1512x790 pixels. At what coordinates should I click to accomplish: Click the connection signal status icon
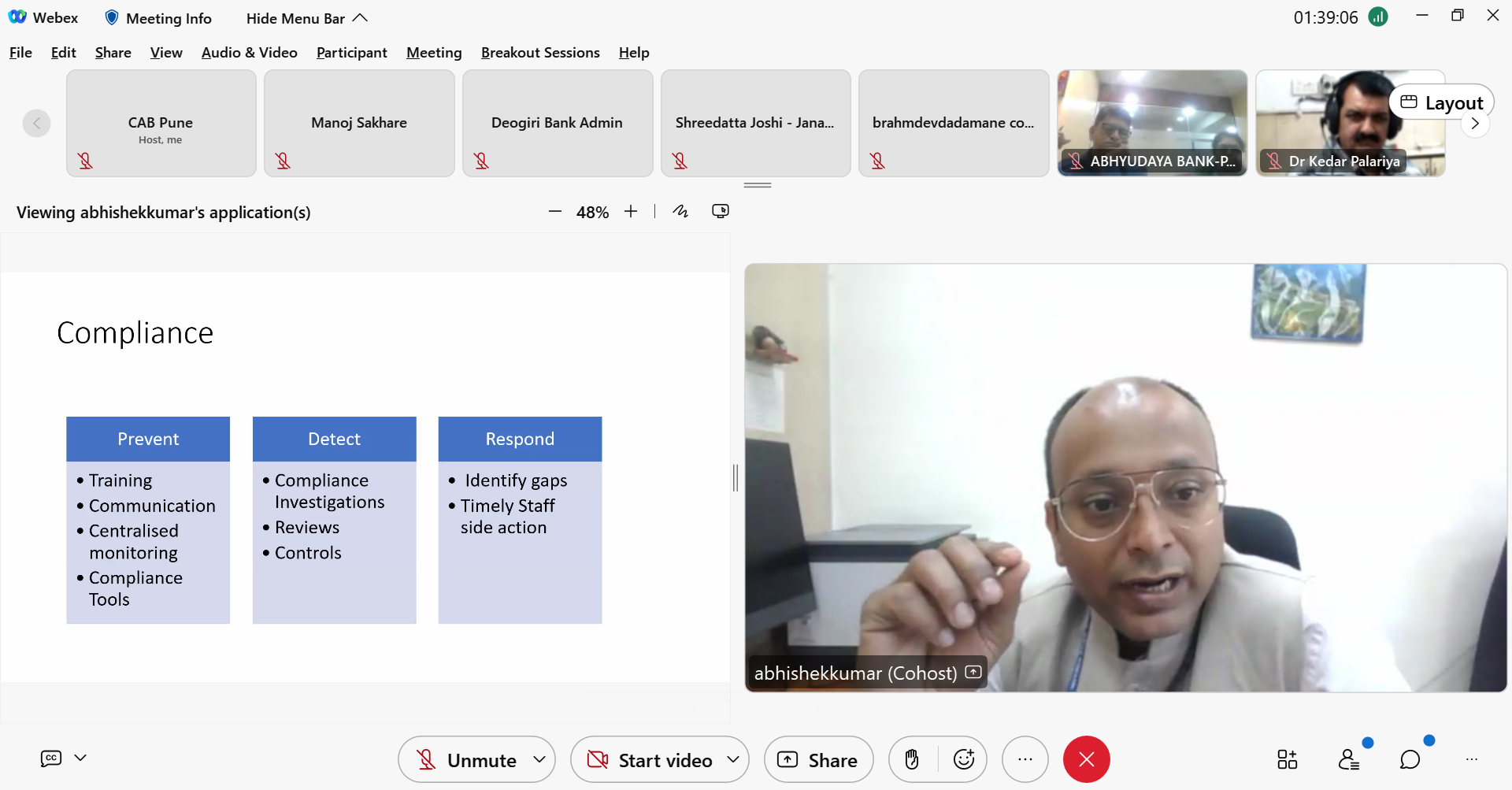(1378, 17)
